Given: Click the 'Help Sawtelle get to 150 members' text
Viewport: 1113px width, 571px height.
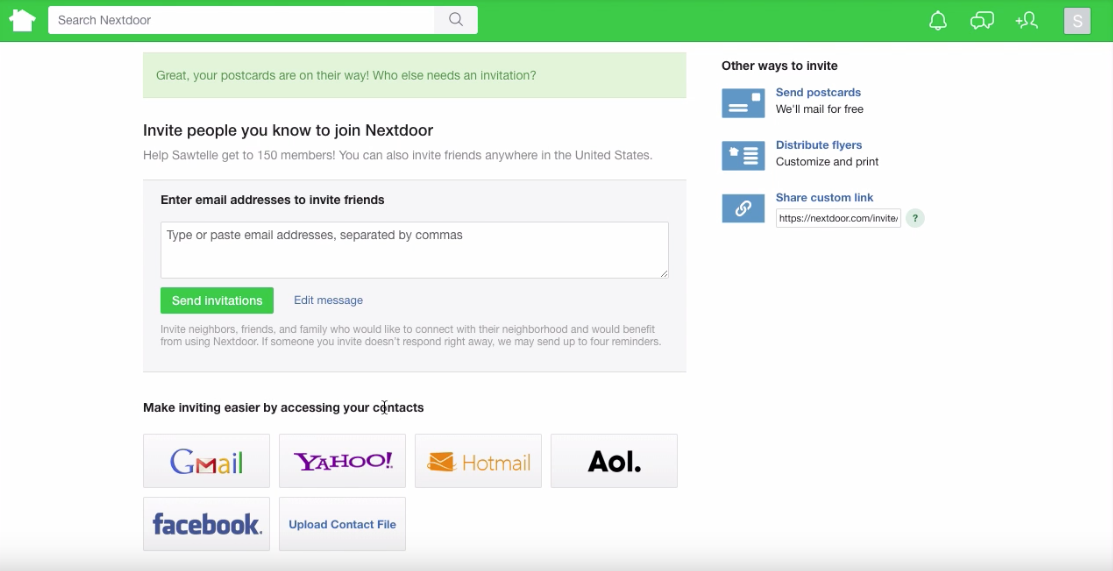Looking at the screenshot, I should pos(239,155).
